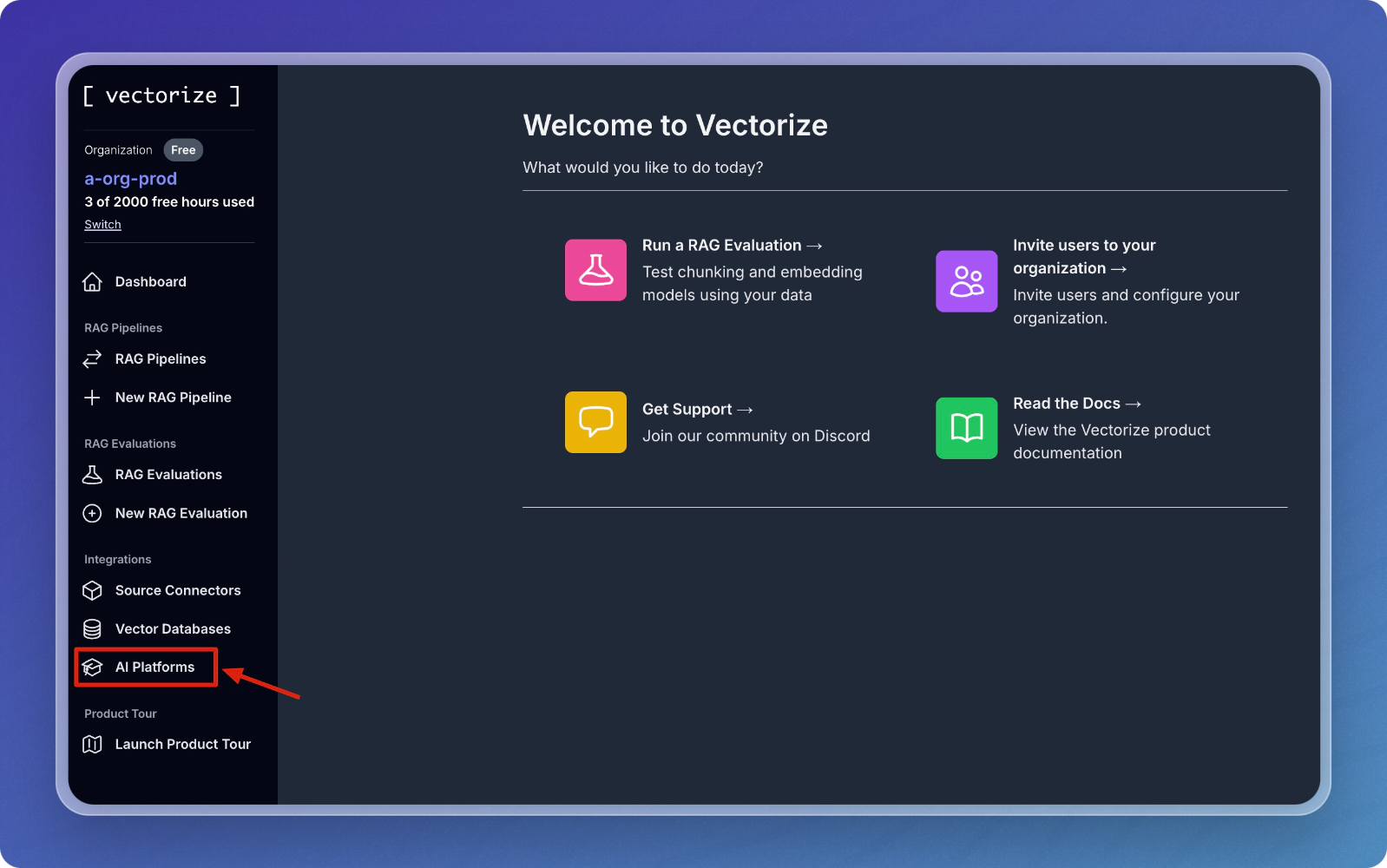Click 'What would you like to do today?' text
Image resolution: width=1387 pixels, height=868 pixels.
tap(643, 168)
